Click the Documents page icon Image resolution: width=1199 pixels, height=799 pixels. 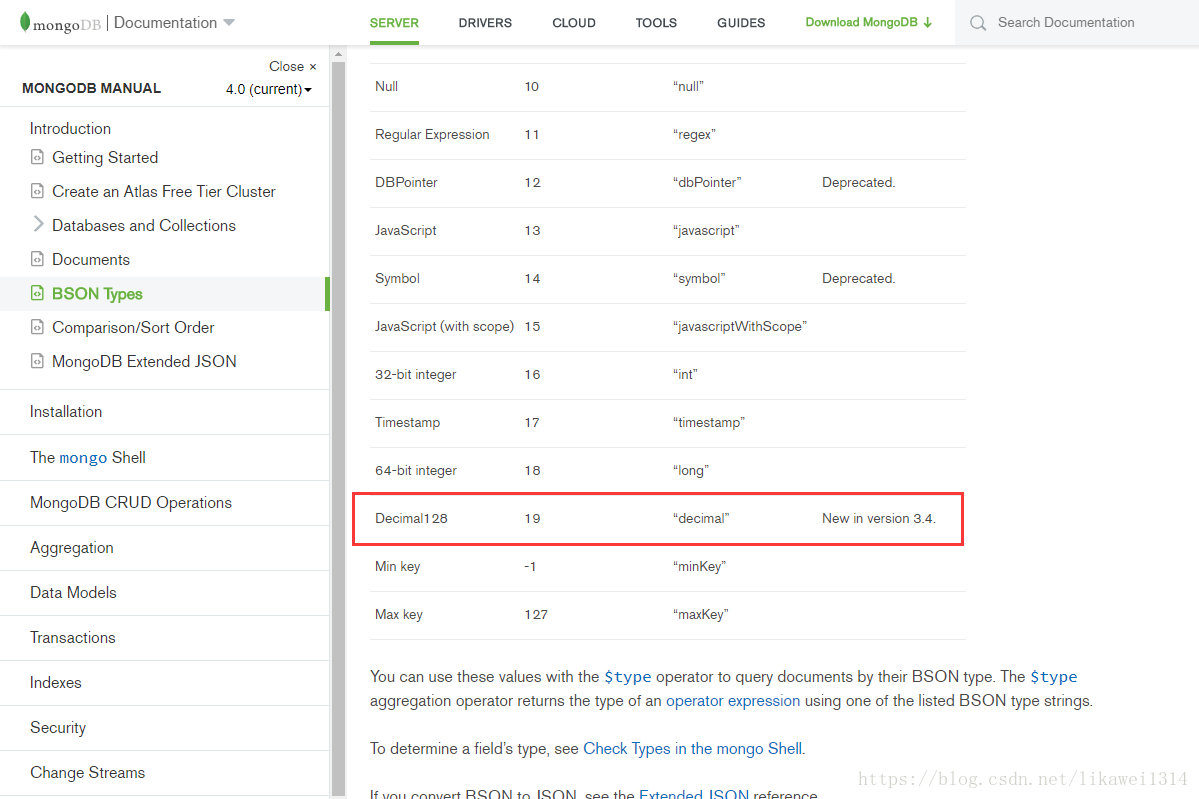click(x=37, y=259)
